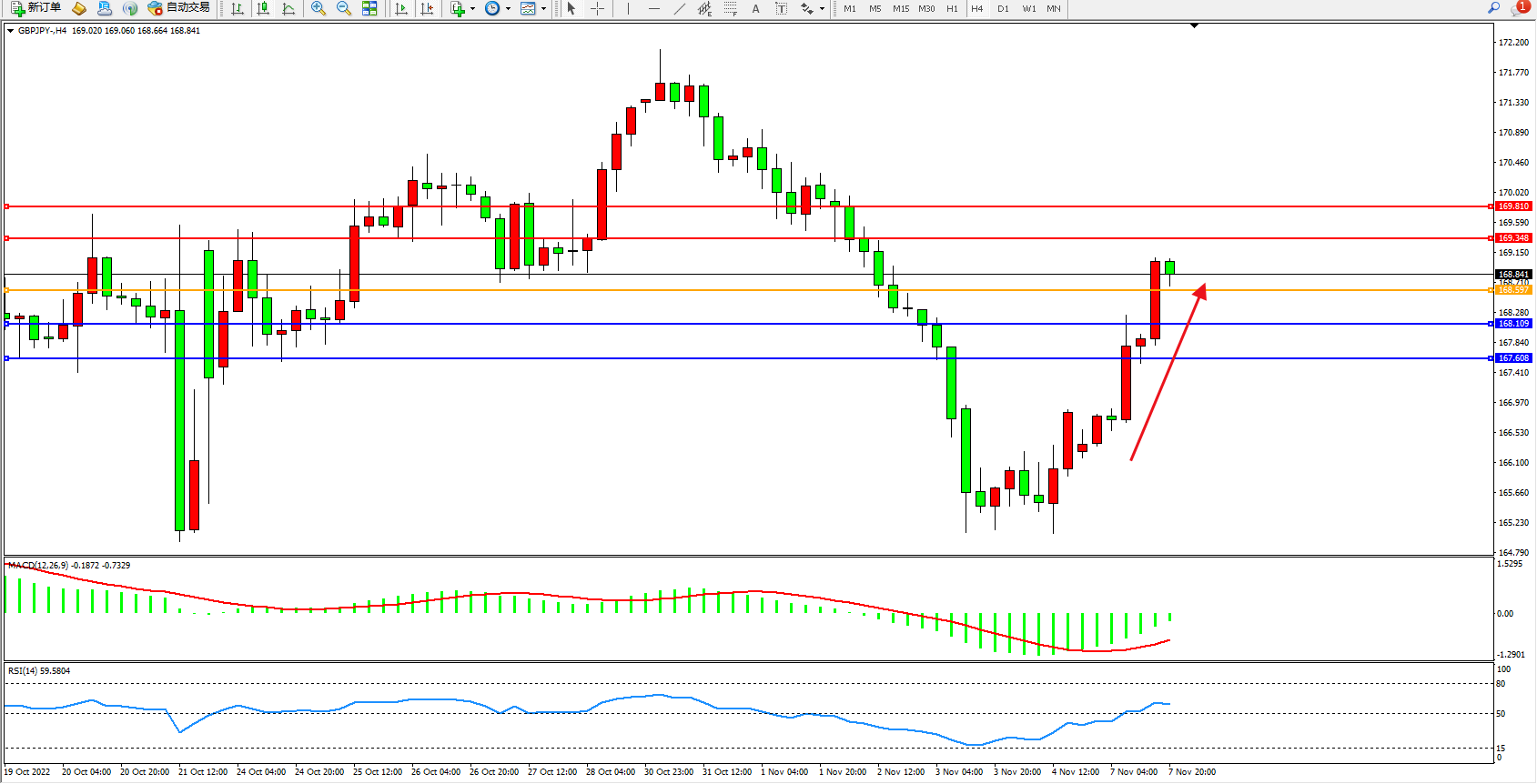Switch chart to line chart mode

pos(288,8)
